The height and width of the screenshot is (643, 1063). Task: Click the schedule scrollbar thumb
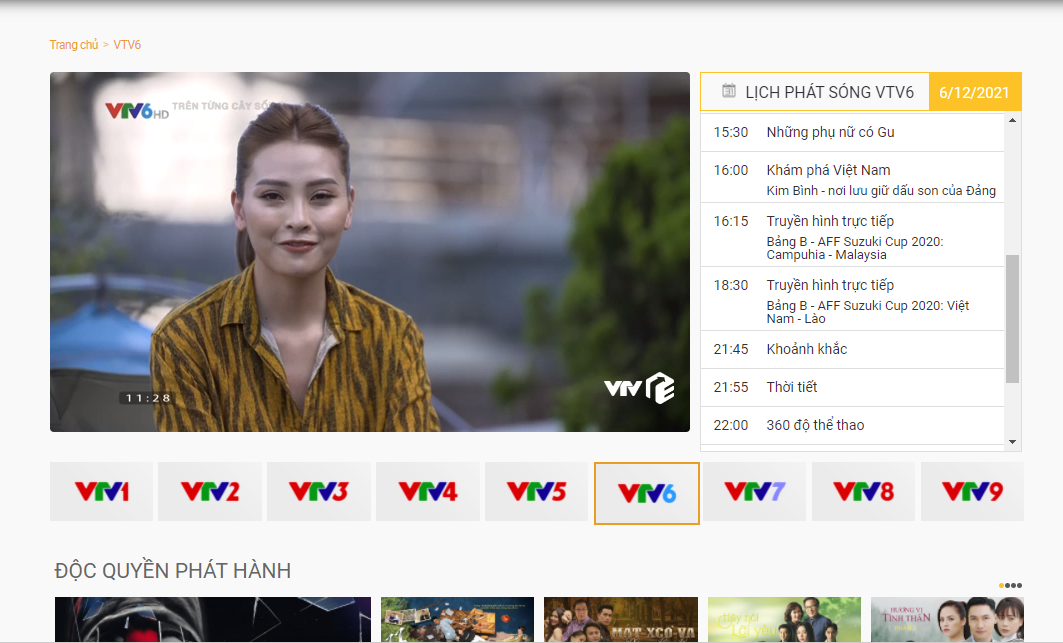pyautogui.click(x=1012, y=319)
